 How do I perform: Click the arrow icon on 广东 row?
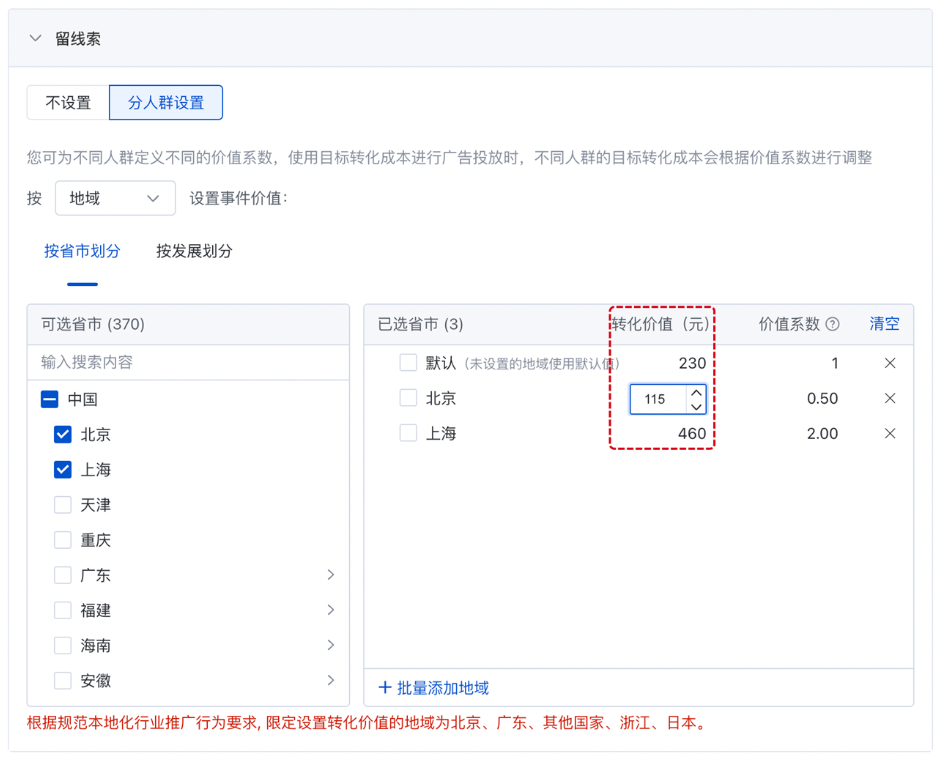(330, 575)
